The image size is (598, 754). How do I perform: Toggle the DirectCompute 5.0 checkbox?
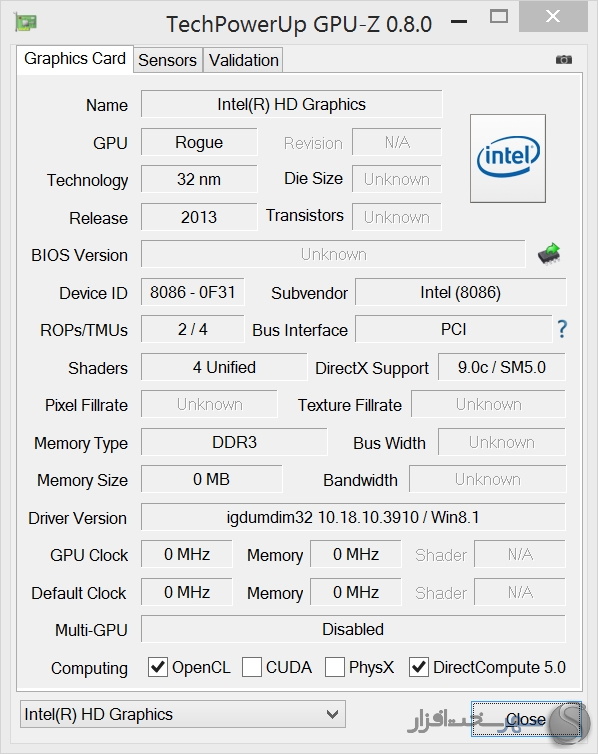click(x=419, y=667)
